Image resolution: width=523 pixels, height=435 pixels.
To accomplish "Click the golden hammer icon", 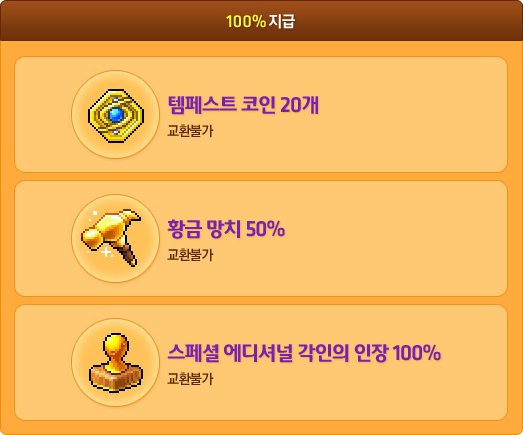I will [x=112, y=238].
